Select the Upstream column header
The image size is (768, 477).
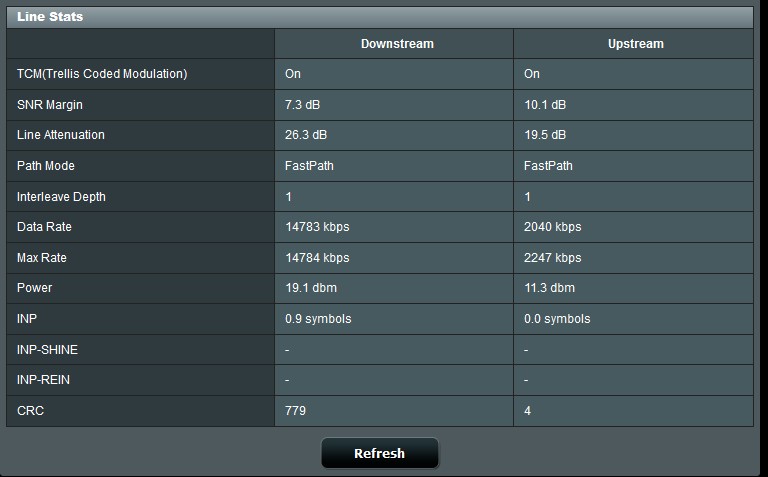point(636,44)
